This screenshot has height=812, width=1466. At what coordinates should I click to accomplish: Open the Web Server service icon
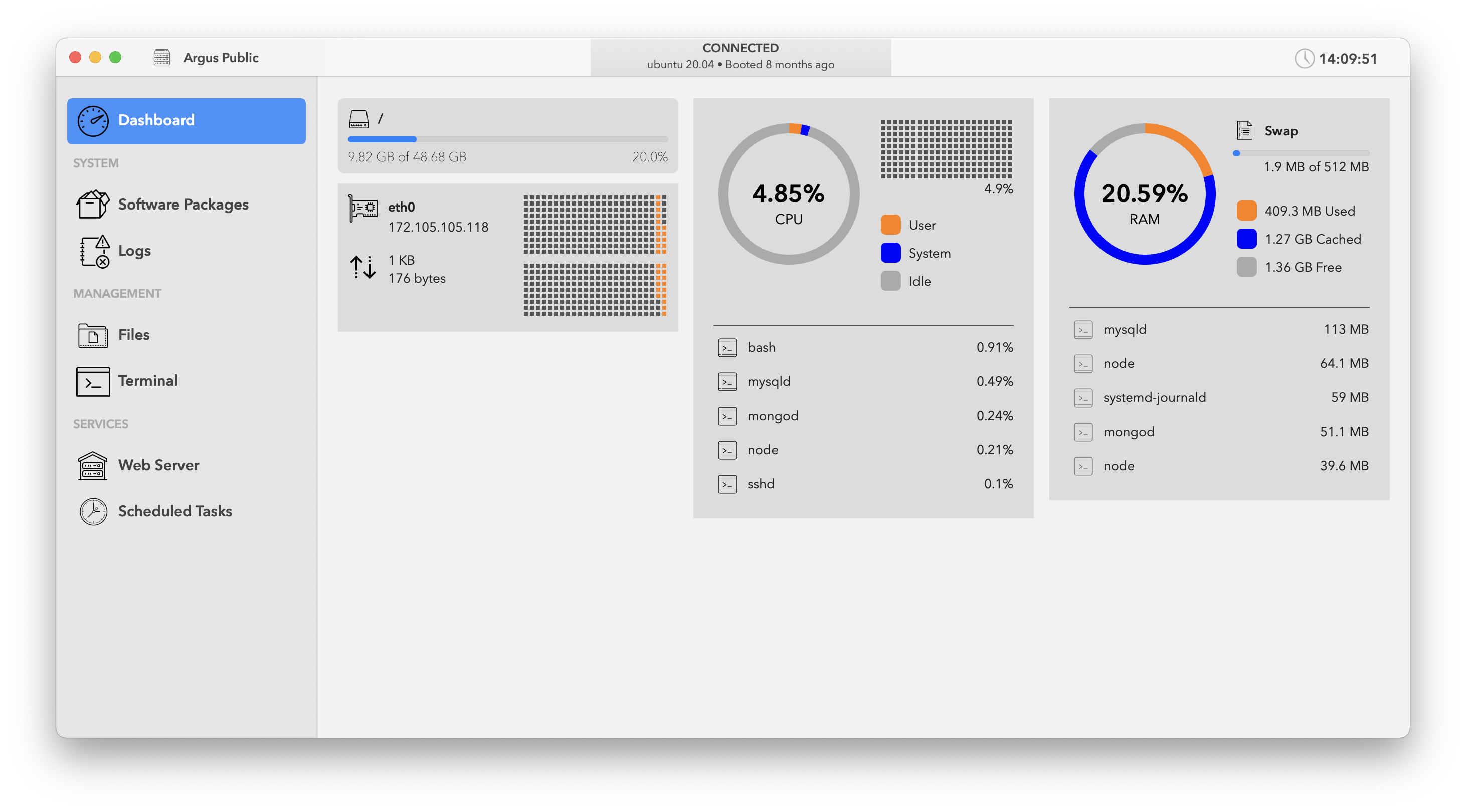pos(93,466)
